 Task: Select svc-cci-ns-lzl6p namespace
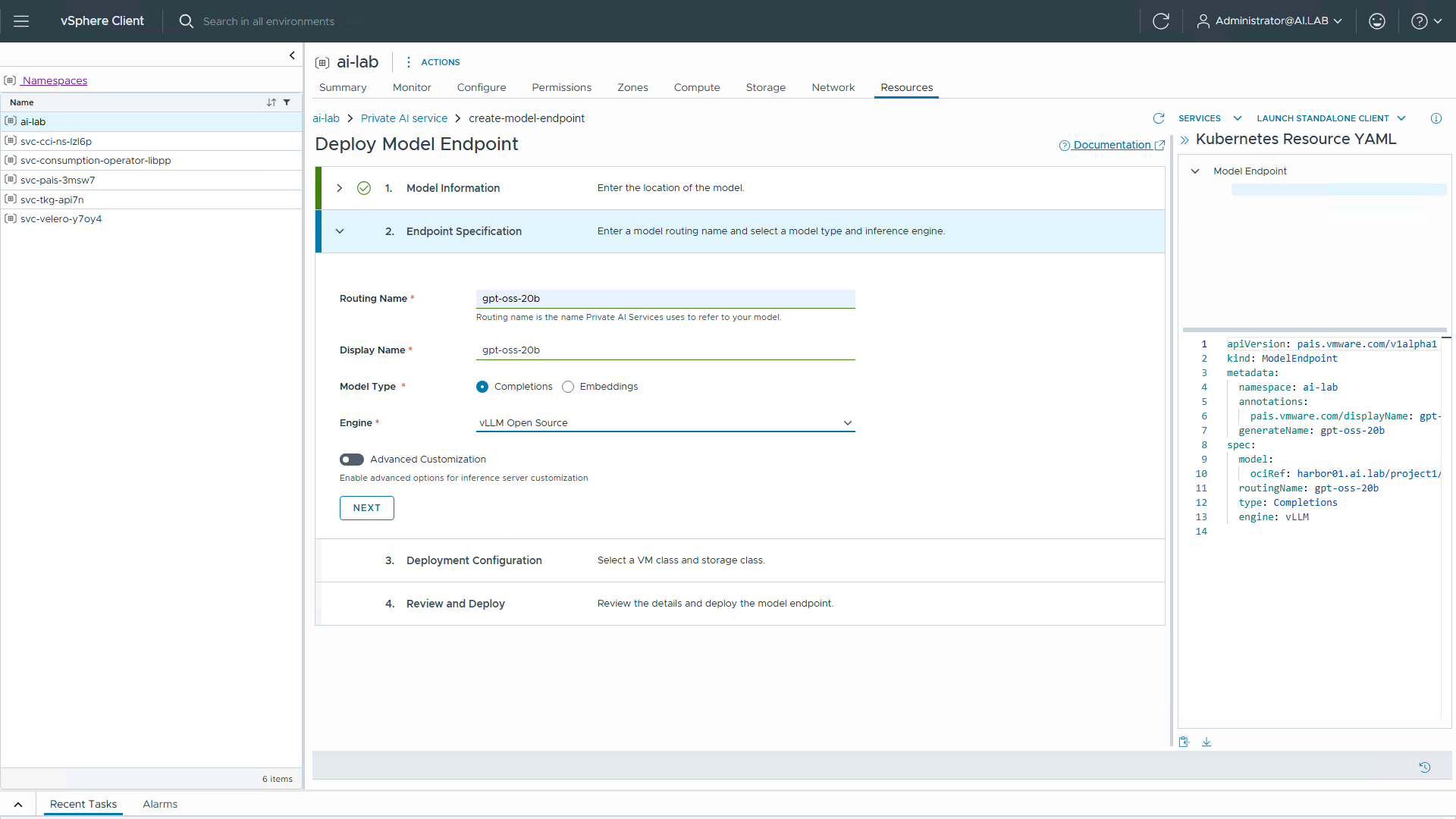click(x=152, y=141)
